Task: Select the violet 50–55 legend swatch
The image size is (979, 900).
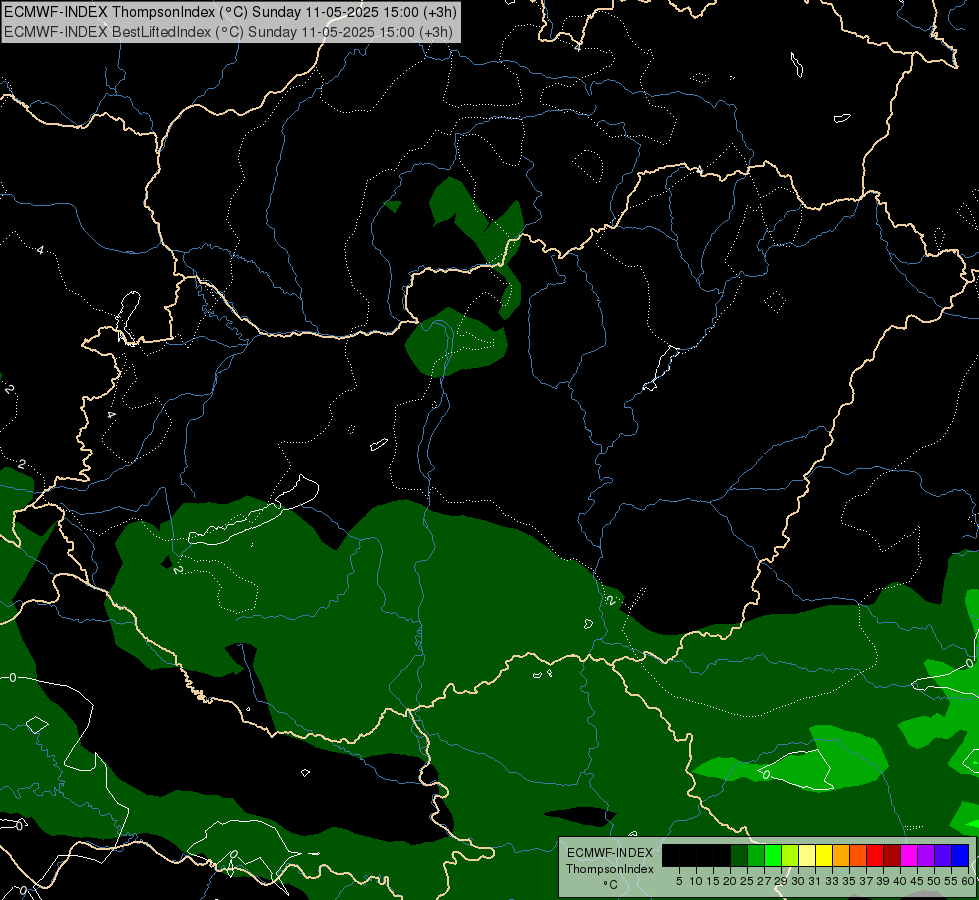Action: coord(943,855)
